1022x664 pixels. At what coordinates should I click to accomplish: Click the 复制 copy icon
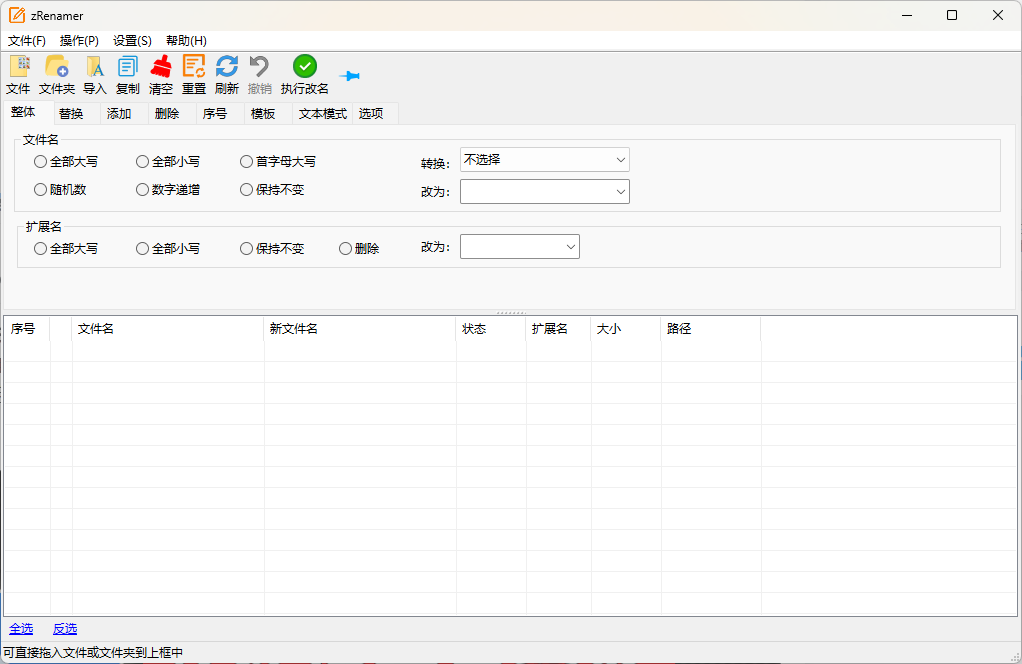pyautogui.click(x=128, y=67)
